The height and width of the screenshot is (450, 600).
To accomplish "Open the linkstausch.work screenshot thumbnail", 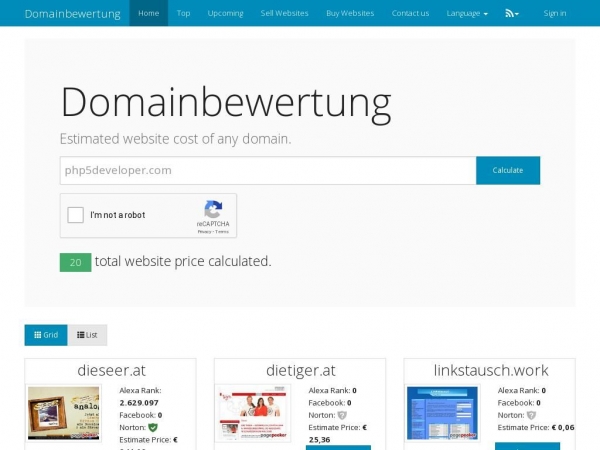I will coord(442,413).
